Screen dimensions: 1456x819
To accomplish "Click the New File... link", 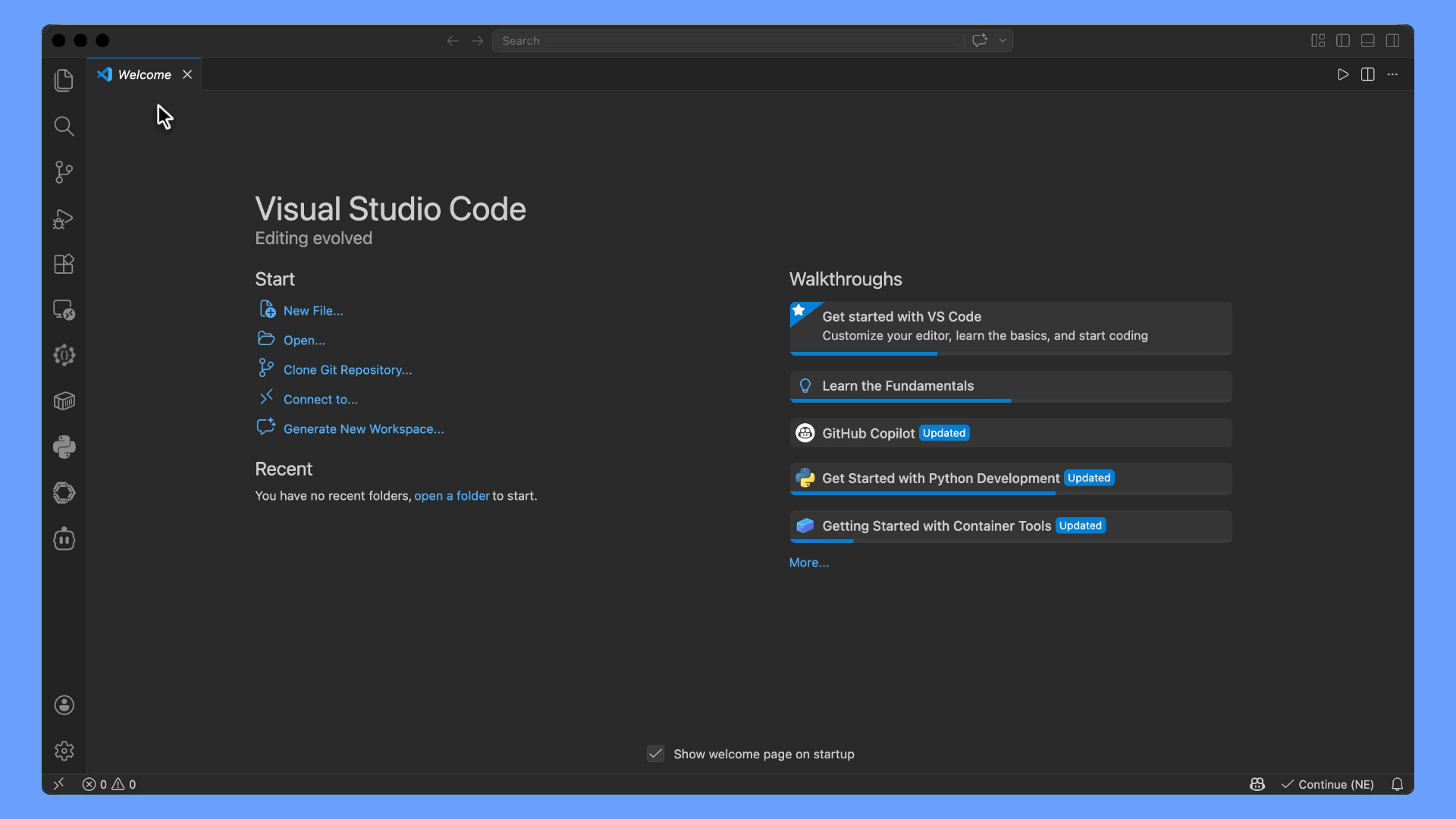I will coord(313,311).
